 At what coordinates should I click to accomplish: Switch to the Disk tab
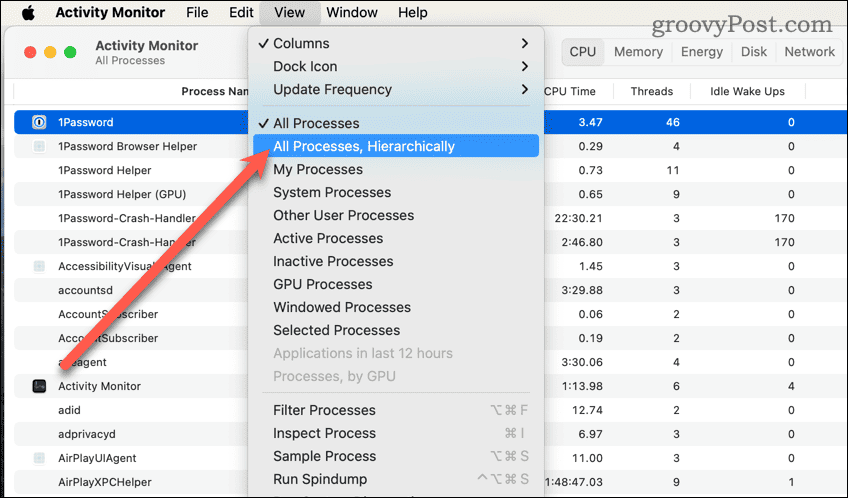pyautogui.click(x=754, y=52)
